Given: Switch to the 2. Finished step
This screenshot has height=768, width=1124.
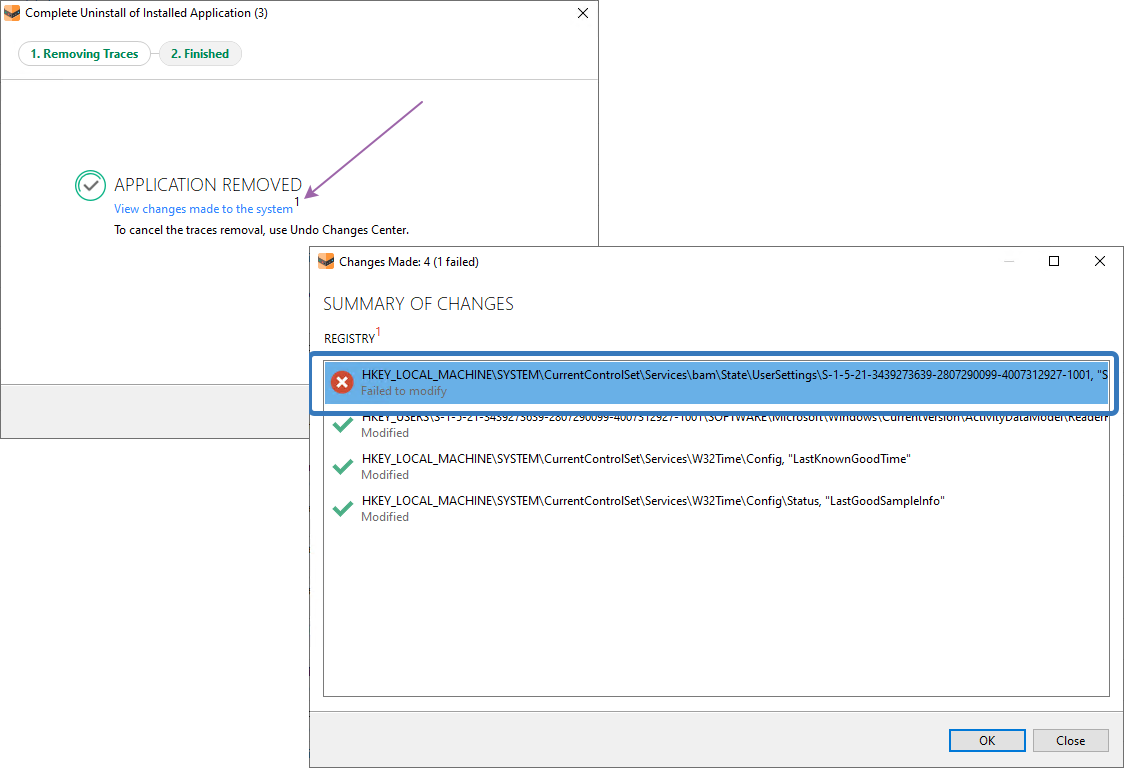Looking at the screenshot, I should [x=200, y=54].
